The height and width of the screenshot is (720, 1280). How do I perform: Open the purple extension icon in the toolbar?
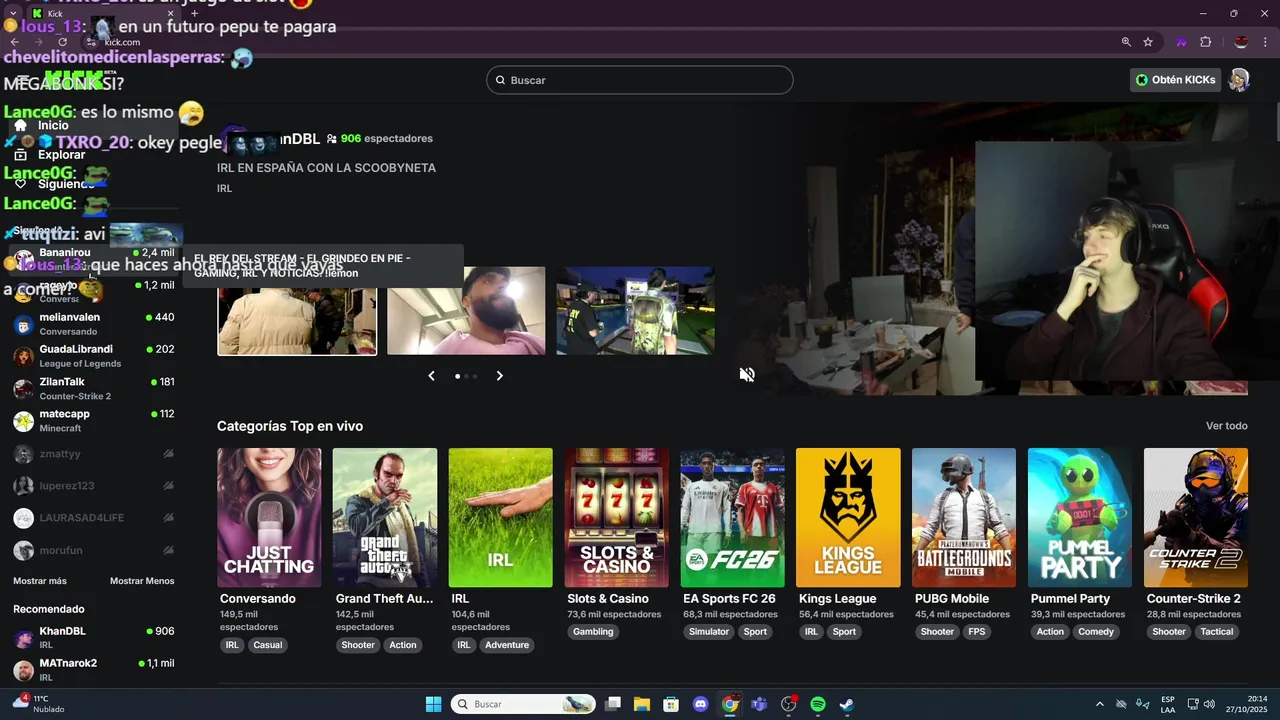(x=1182, y=42)
